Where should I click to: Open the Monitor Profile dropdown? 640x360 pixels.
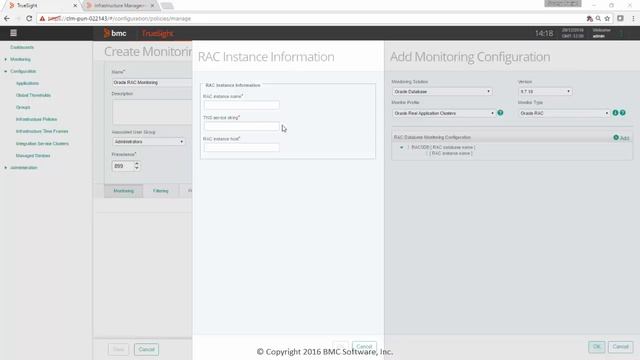click(444, 113)
